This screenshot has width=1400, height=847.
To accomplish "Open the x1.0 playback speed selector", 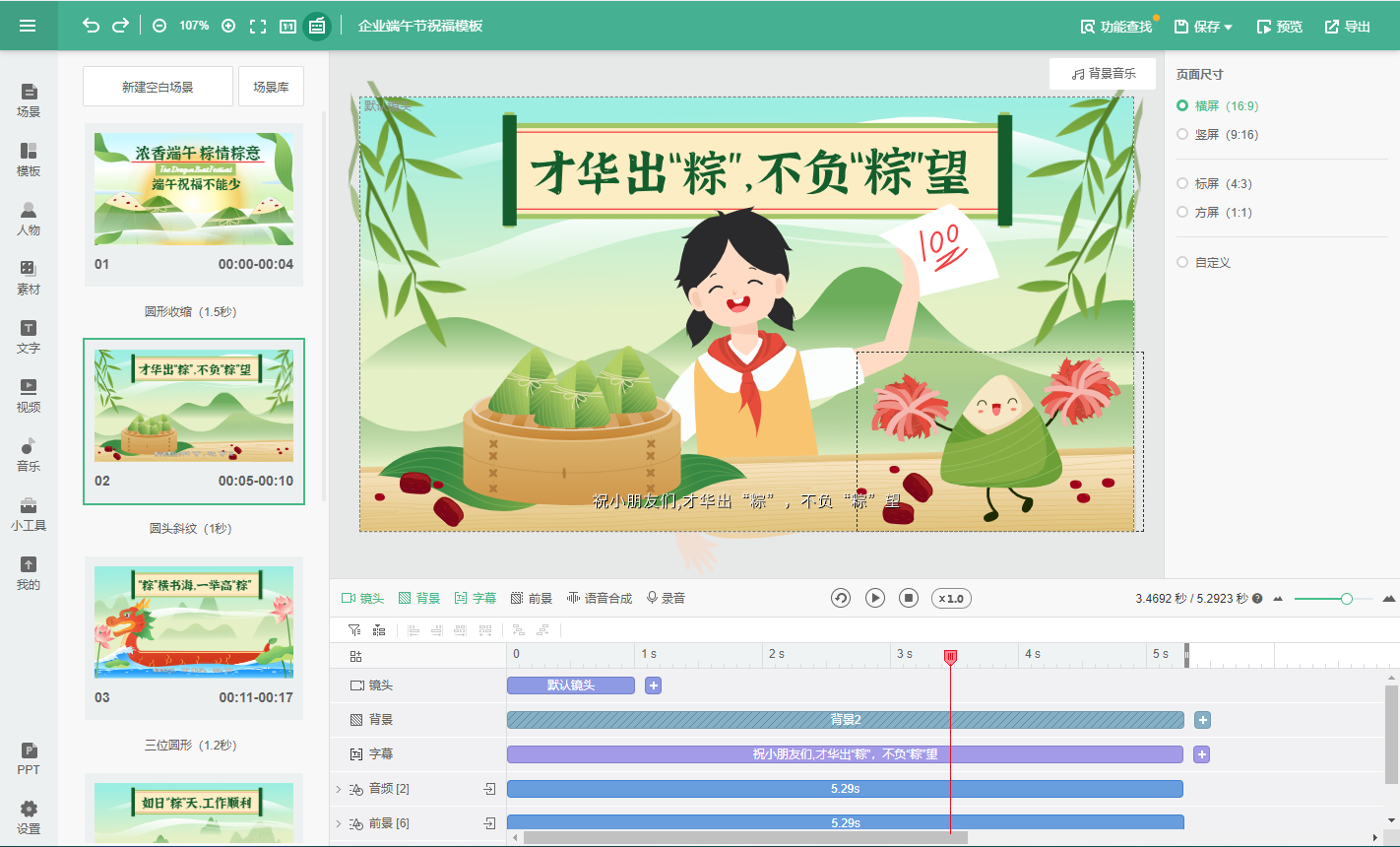I will (x=951, y=598).
